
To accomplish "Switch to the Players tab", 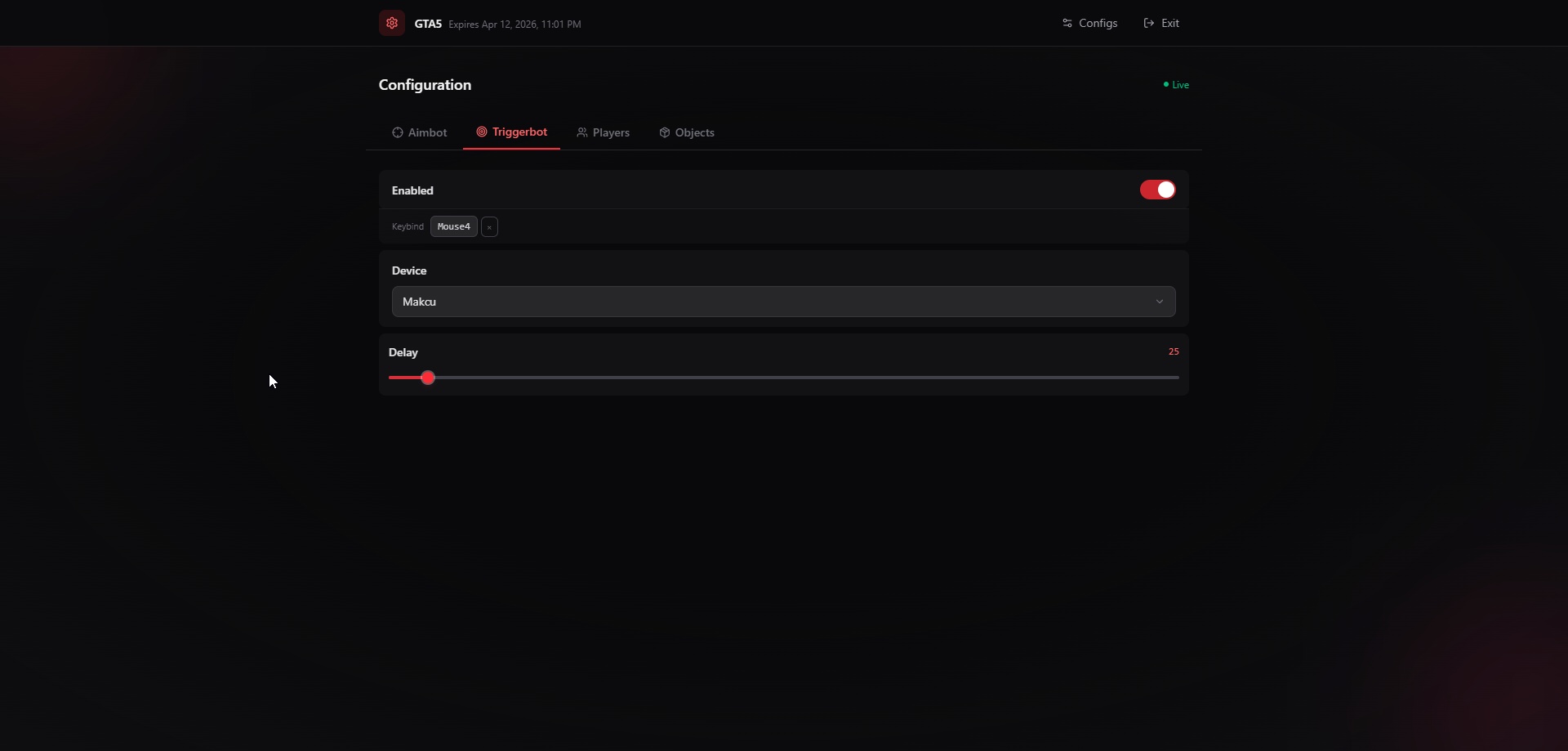I will pos(611,132).
